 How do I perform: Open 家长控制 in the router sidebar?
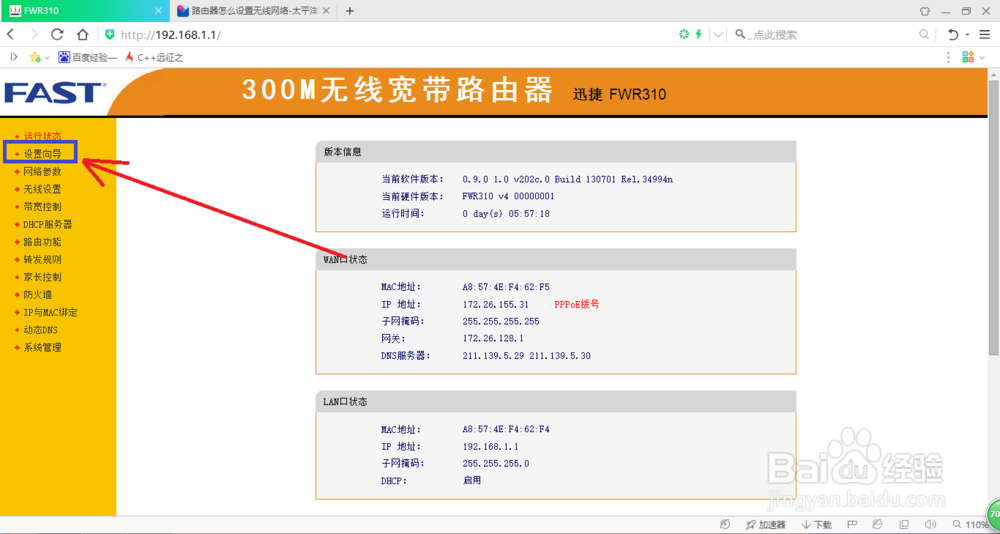tap(42, 278)
